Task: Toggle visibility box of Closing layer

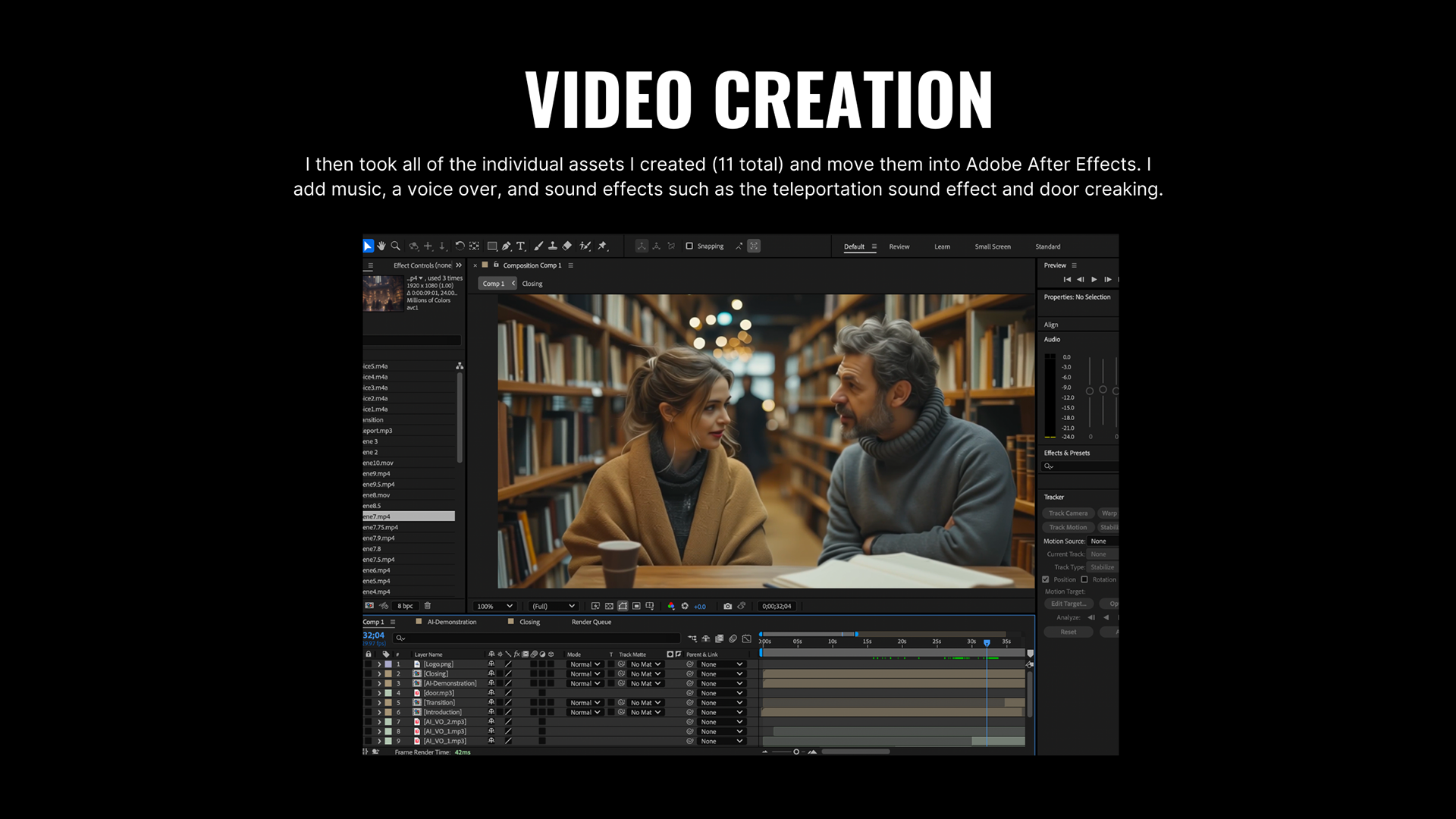Action: pyautogui.click(x=369, y=673)
